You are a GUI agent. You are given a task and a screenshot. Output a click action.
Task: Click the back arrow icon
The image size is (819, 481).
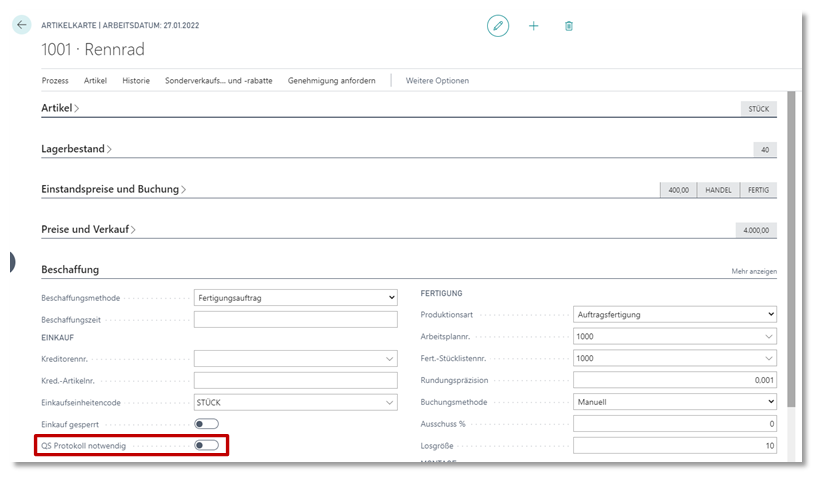21,25
